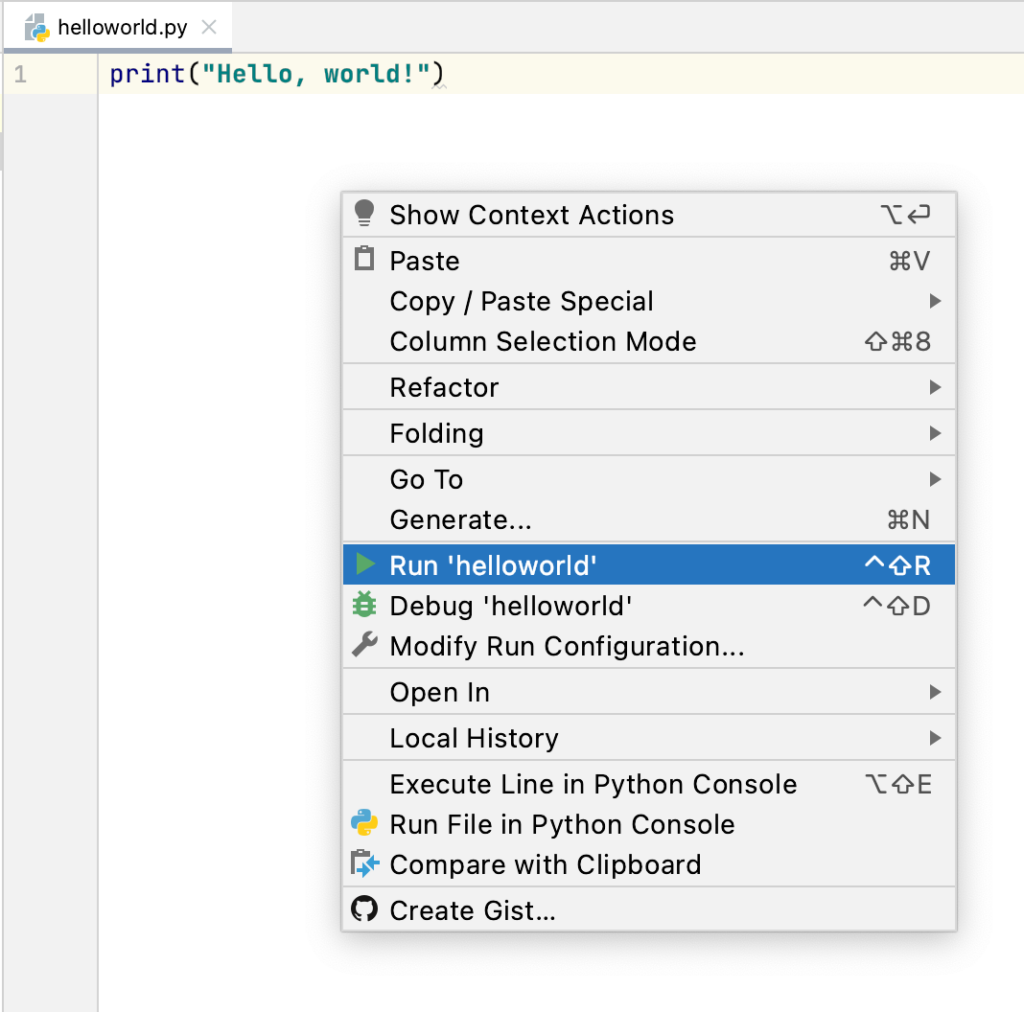Click the green Debug bug icon
Image resolution: width=1024 pixels, height=1012 pixels.
tap(364, 605)
